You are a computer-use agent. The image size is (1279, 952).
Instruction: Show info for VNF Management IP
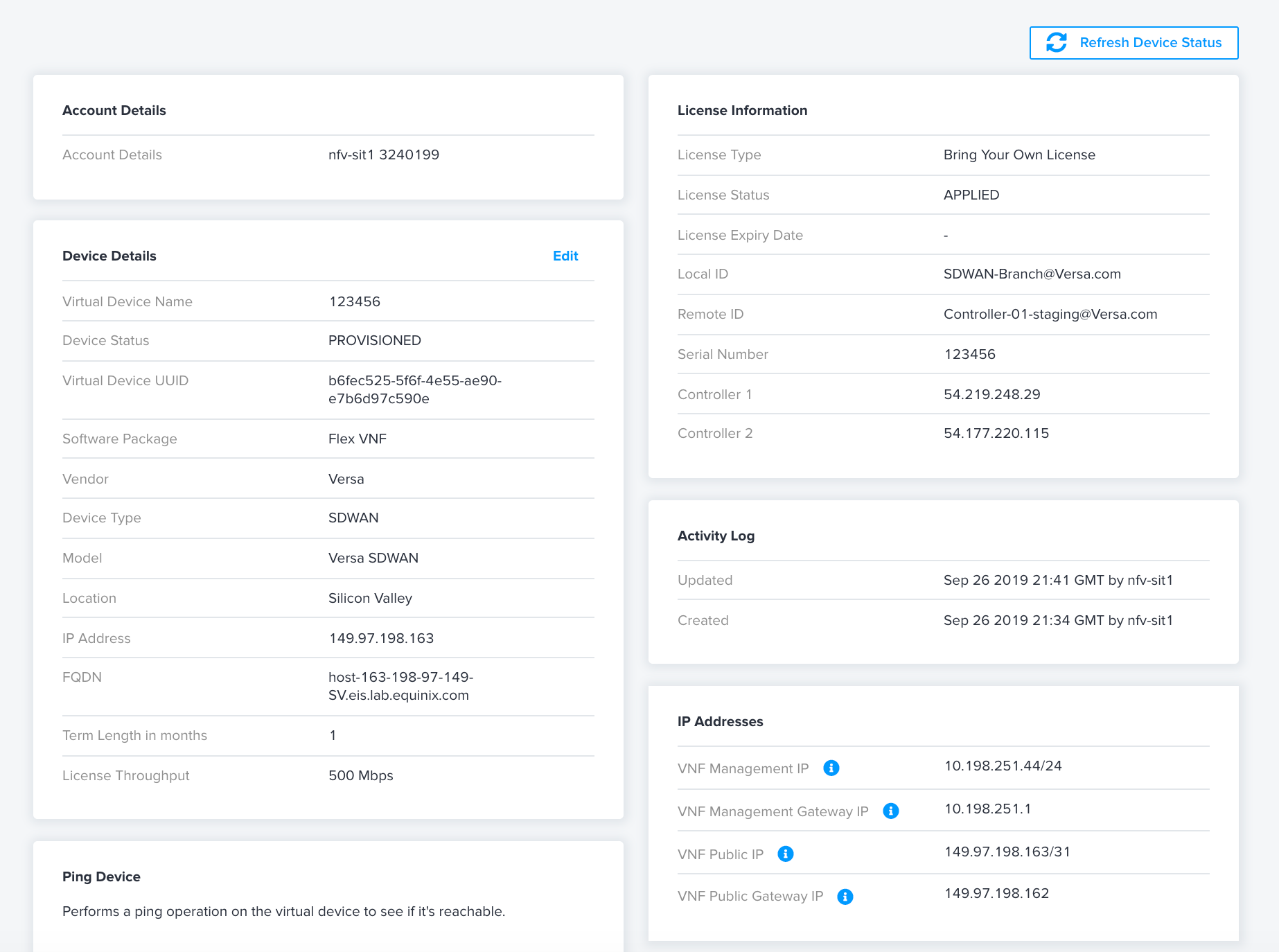831,768
